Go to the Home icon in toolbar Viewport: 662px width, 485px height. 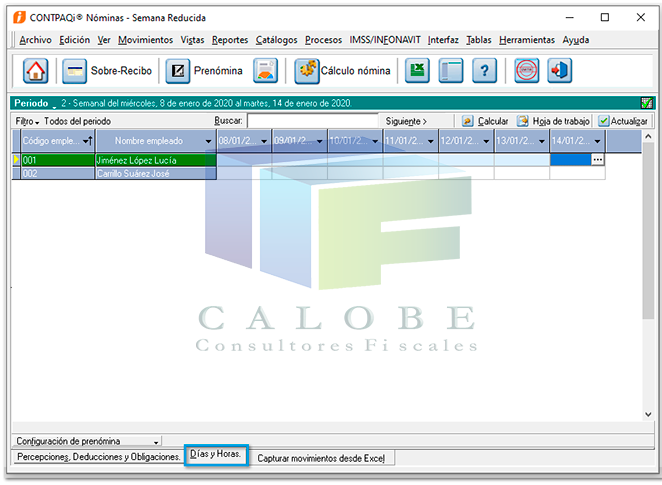click(35, 70)
